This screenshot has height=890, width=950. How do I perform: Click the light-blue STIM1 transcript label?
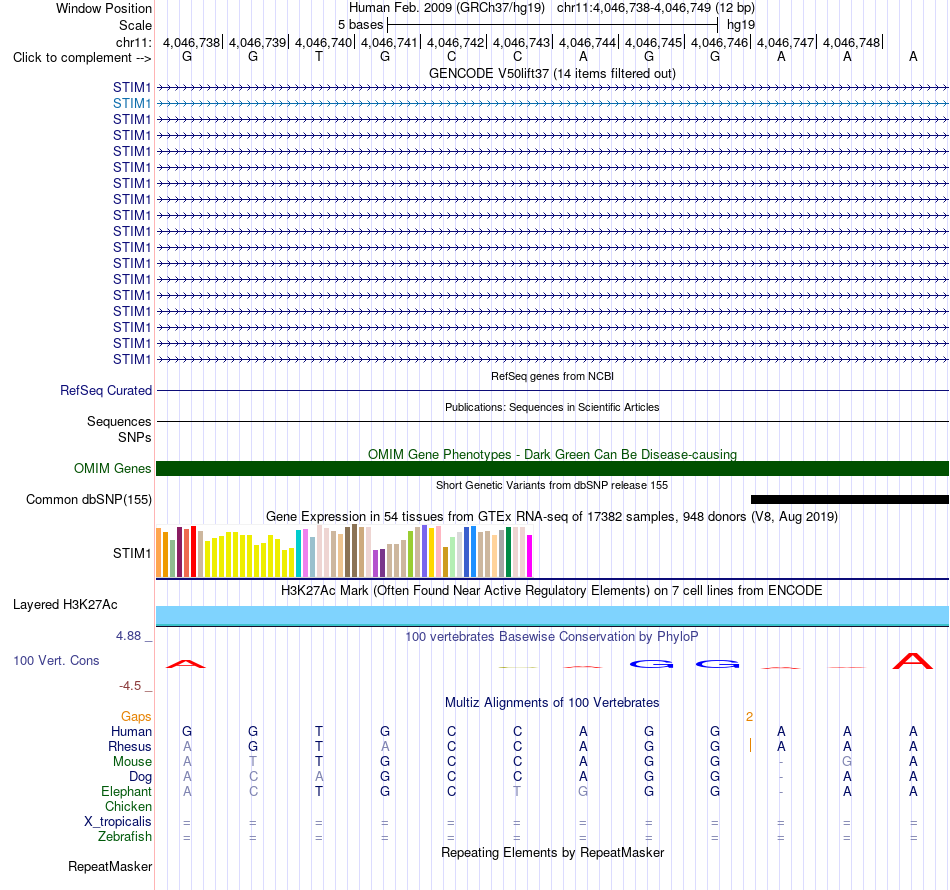[x=131, y=104]
